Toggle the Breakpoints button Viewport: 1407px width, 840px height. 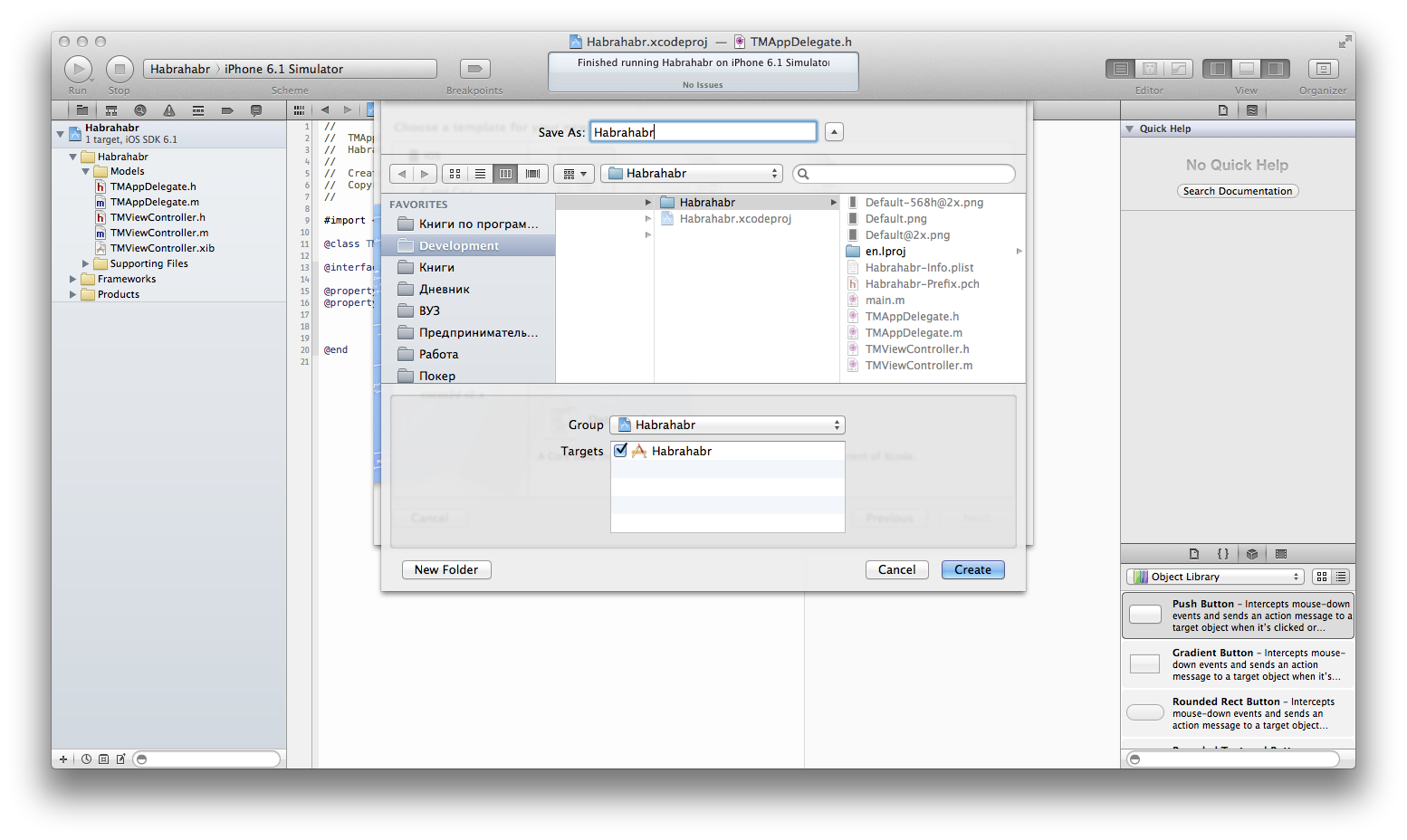pyautogui.click(x=474, y=69)
